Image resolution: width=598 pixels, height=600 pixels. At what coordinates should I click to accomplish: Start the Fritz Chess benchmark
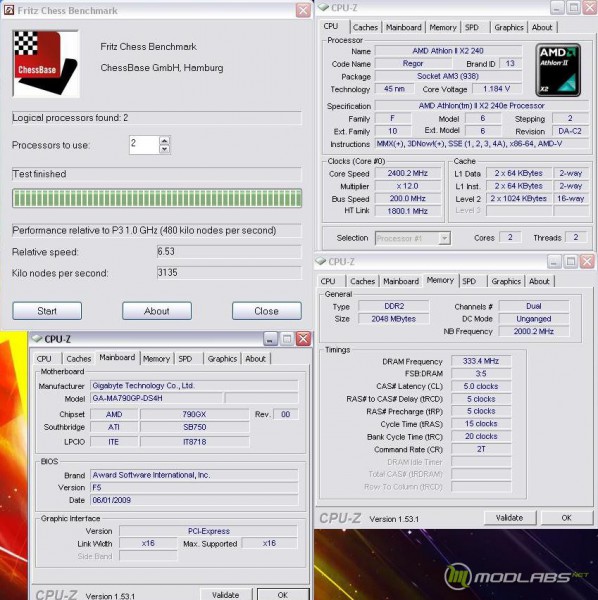[47, 311]
